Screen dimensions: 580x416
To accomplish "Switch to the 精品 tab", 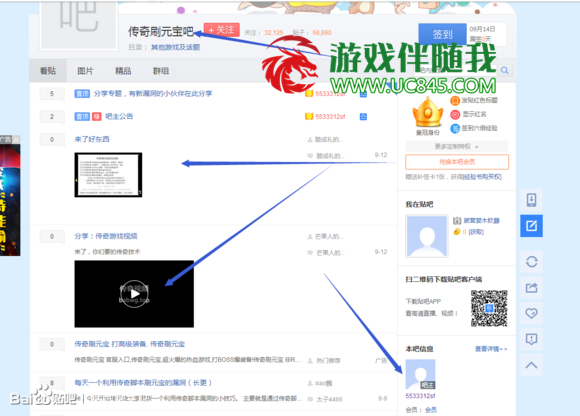I will coord(123,71).
